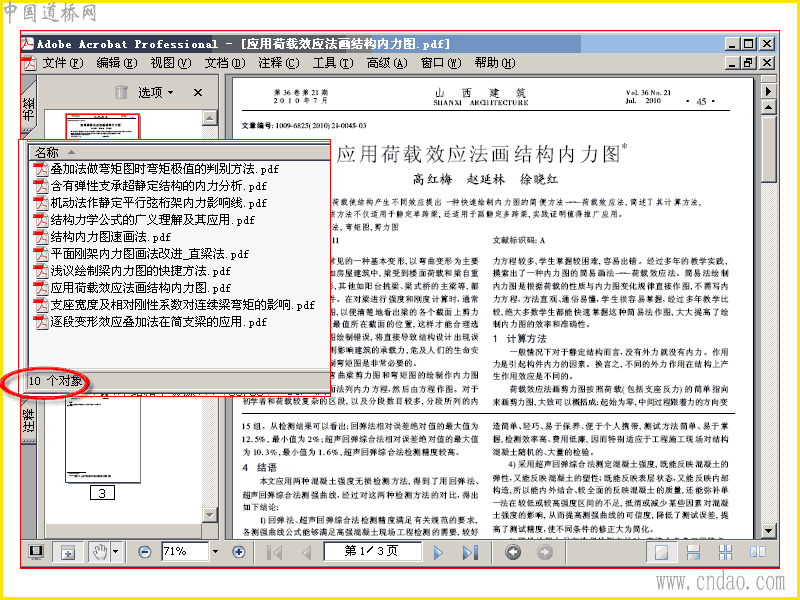Open the Hand tool dropdown arrow
800x600 pixels.
(x=115, y=552)
